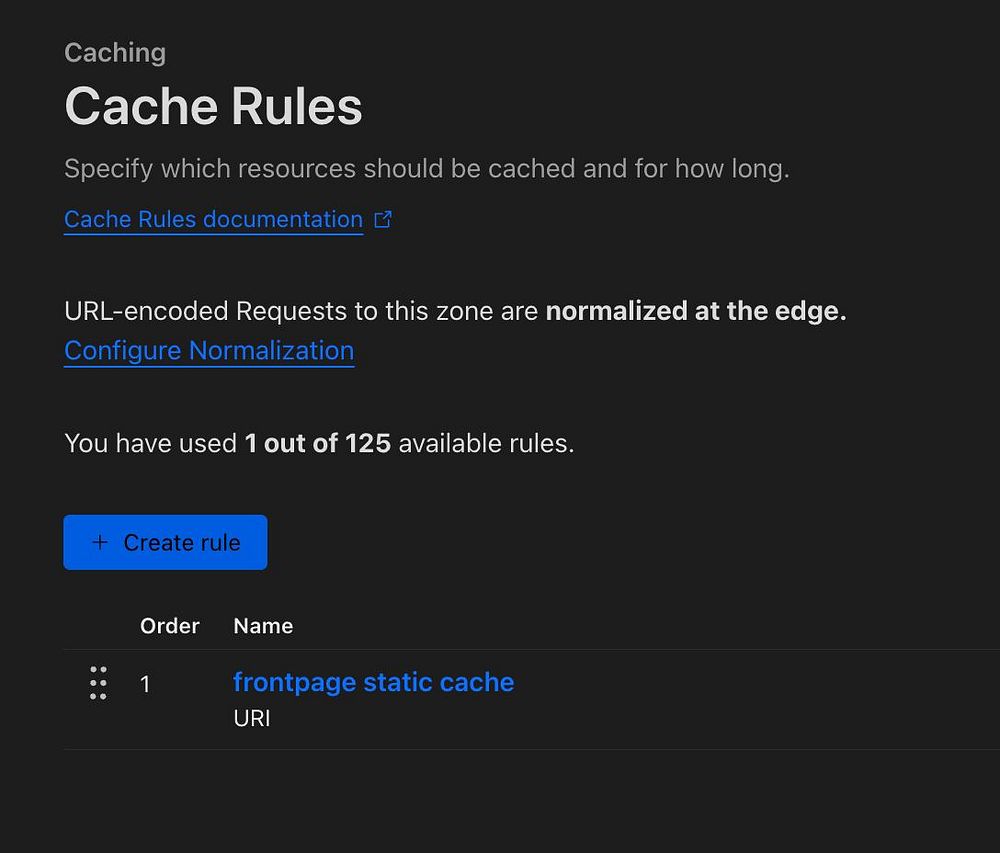Viewport: 1000px width, 853px height.
Task: Click the plus icon in Create rule
Action: point(99,542)
